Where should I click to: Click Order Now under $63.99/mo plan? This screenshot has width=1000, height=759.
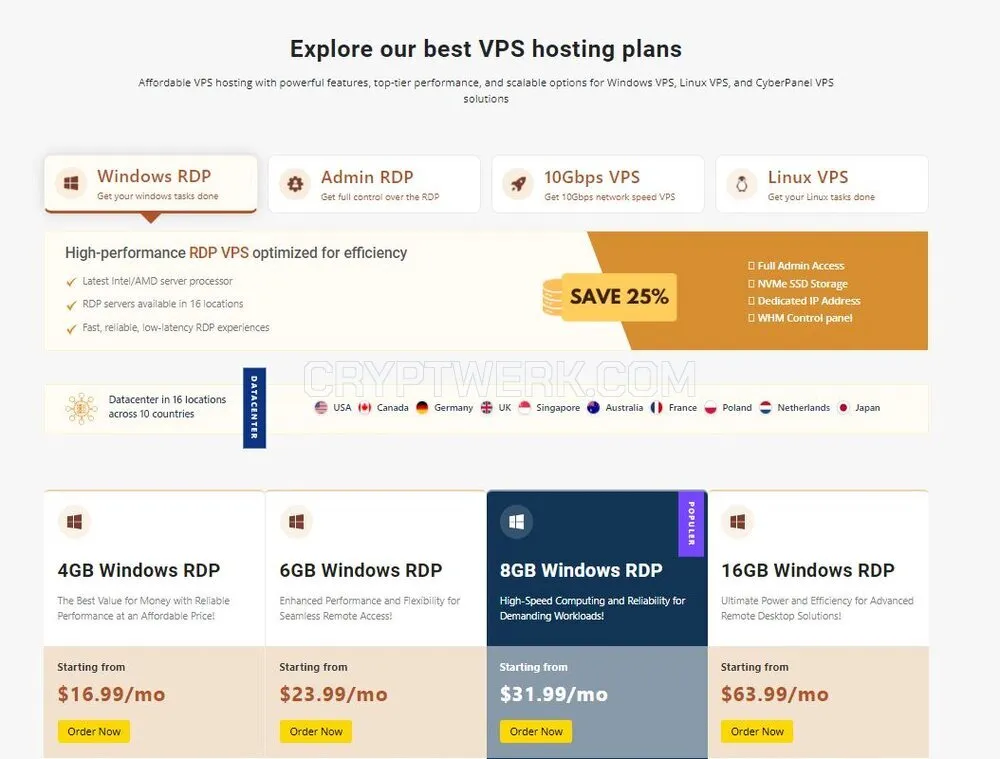[757, 732]
